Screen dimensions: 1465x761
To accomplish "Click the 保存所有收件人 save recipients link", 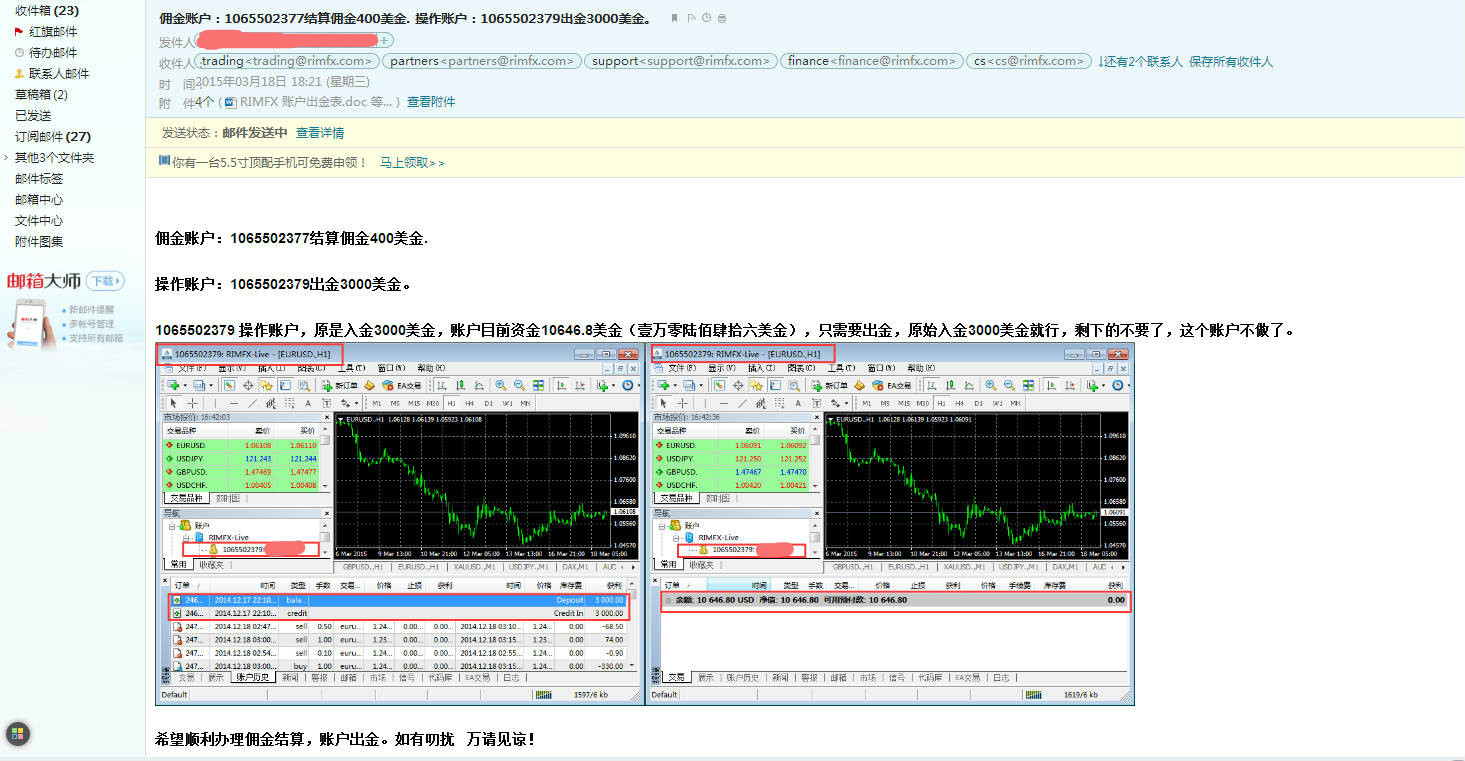I will pos(1231,62).
